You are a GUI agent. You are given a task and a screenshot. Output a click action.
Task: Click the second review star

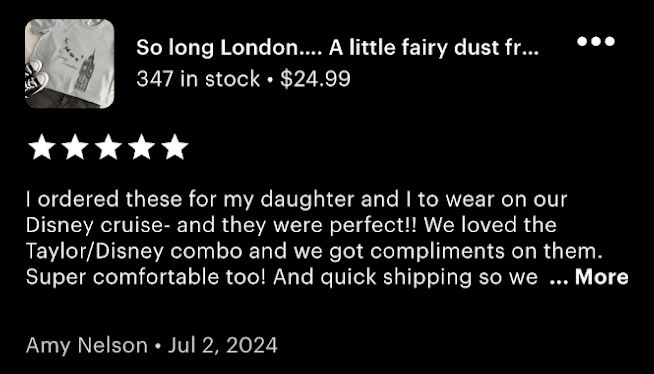tap(75, 147)
